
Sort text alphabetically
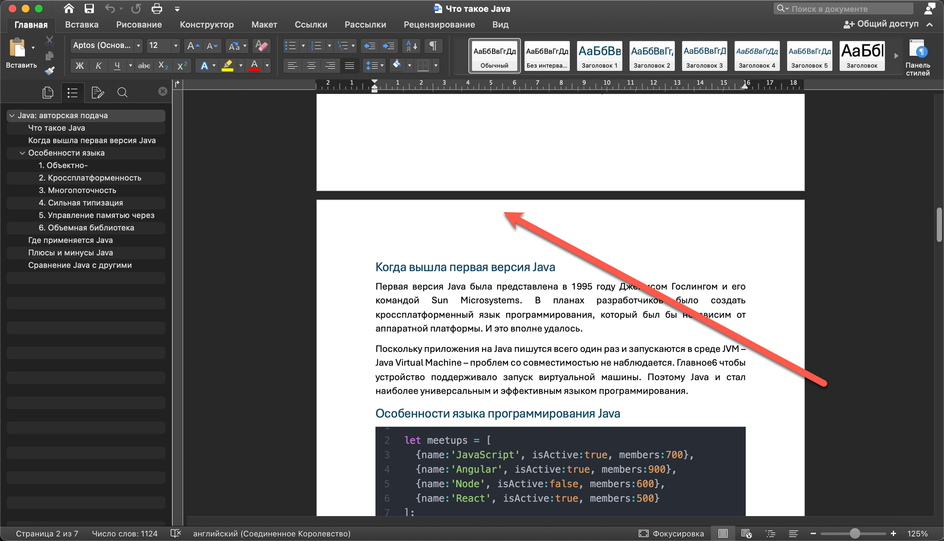[412, 46]
